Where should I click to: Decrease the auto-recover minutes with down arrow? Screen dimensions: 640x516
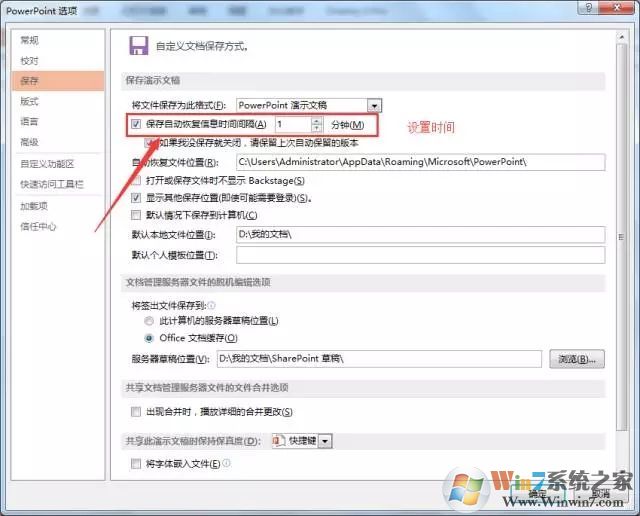pyautogui.click(x=317, y=128)
